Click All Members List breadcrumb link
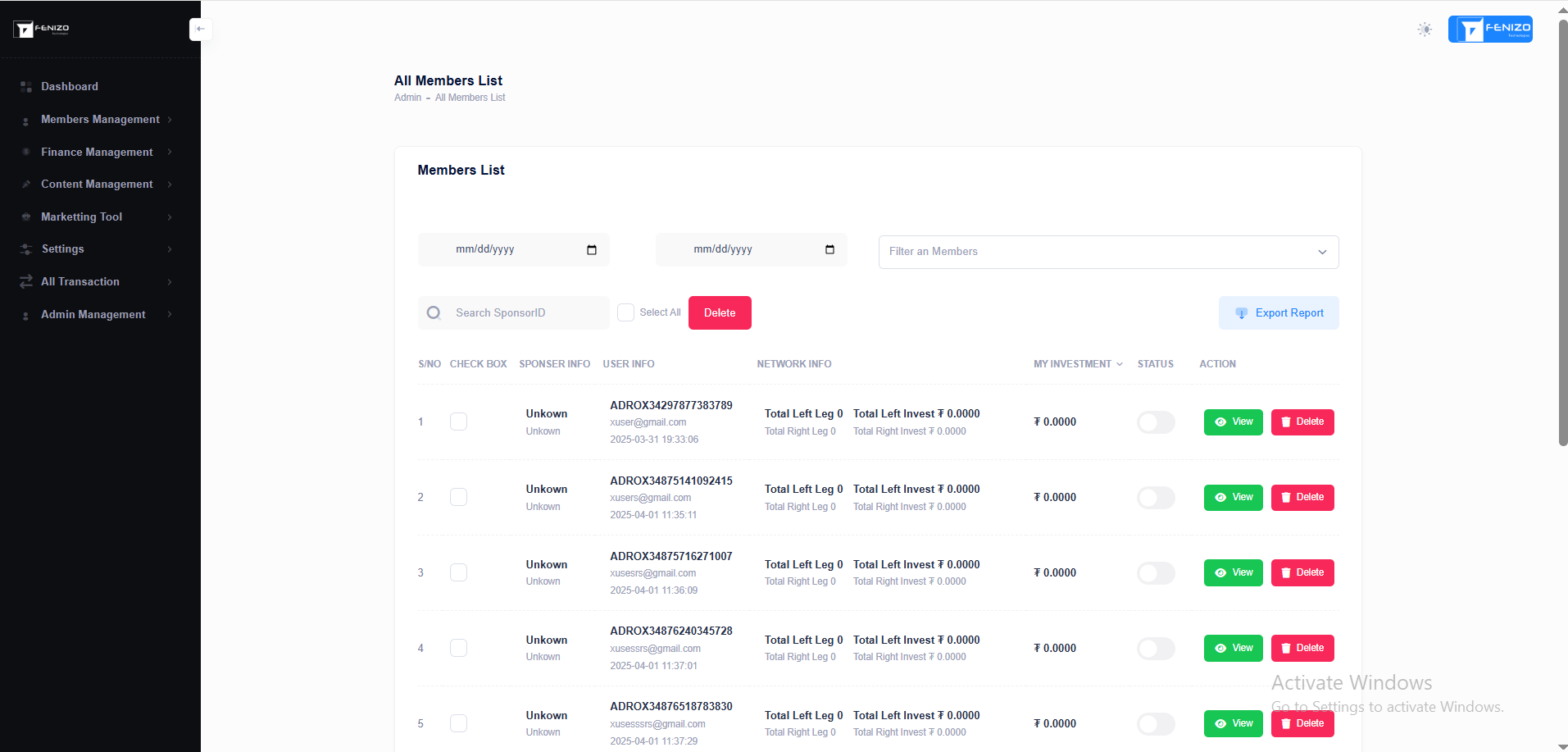Image resolution: width=1568 pixels, height=752 pixels. (470, 98)
